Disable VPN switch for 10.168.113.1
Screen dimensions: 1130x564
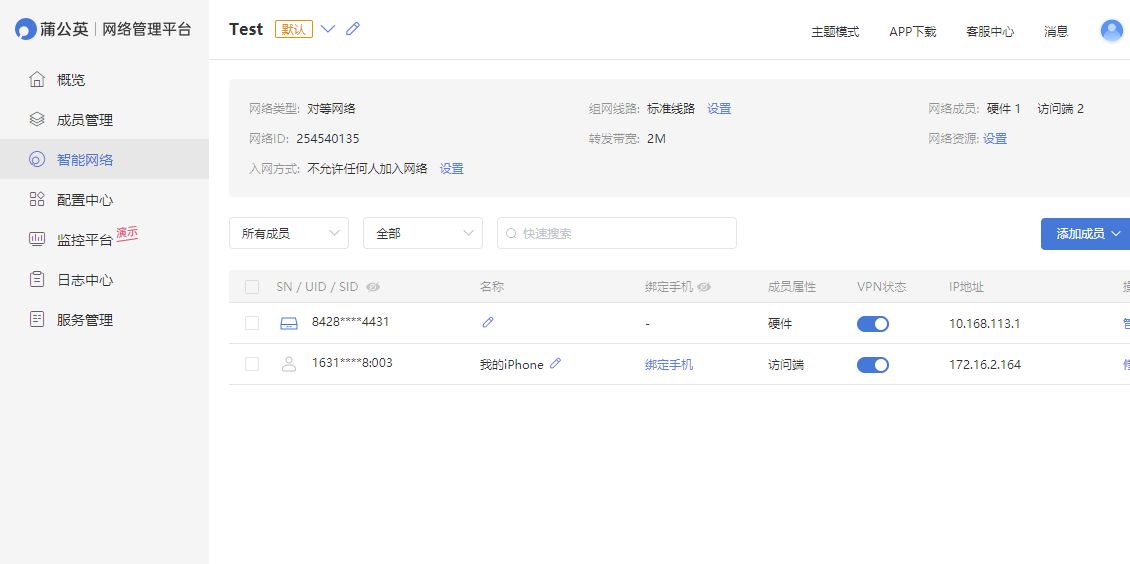[x=873, y=324]
